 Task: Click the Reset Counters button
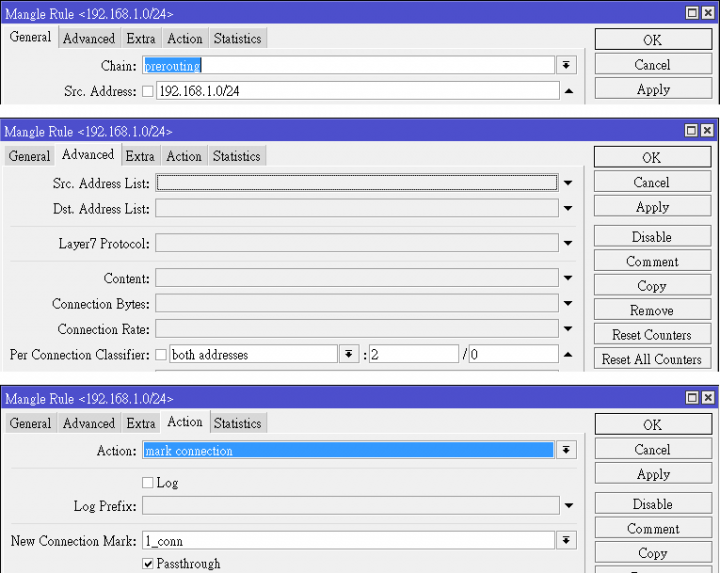click(x=652, y=334)
